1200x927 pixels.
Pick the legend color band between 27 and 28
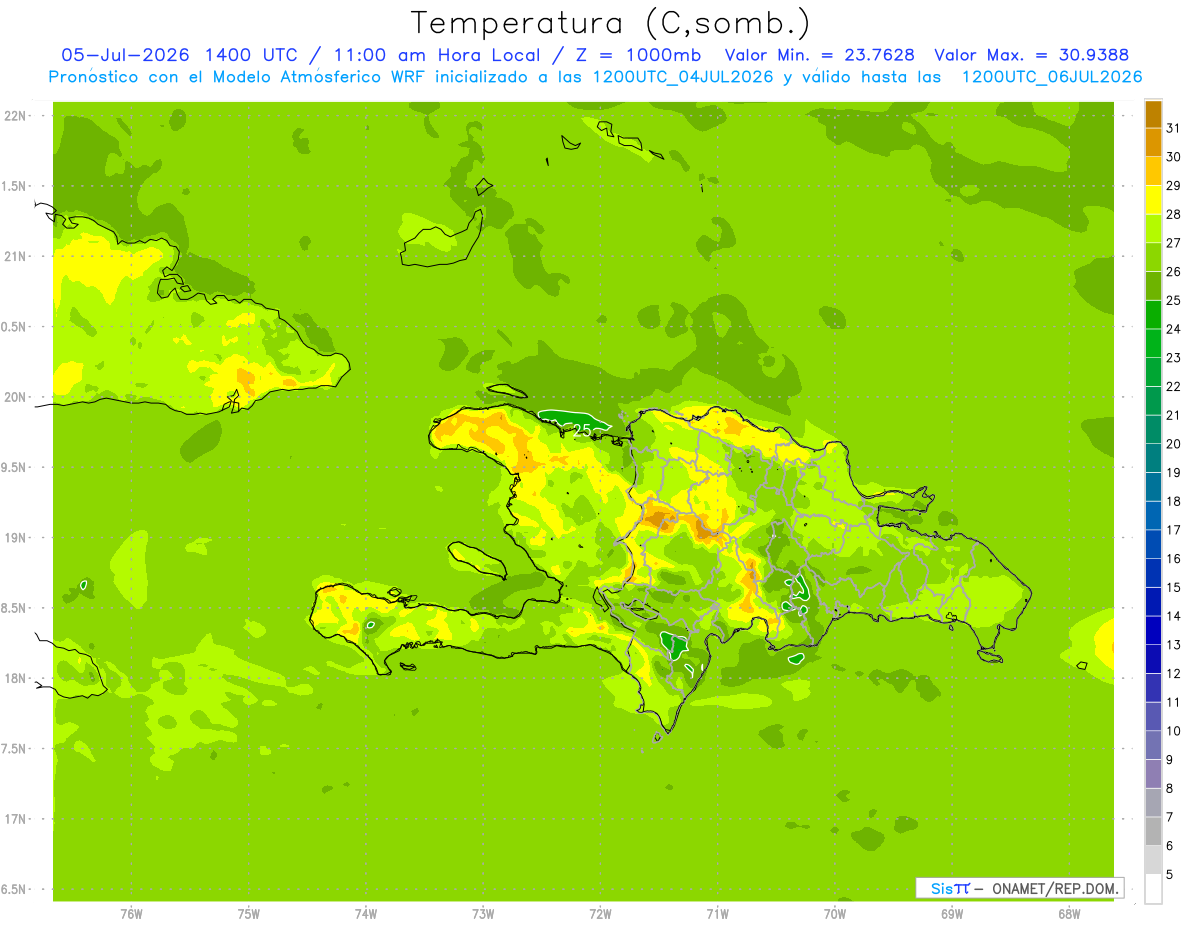pos(1153,228)
